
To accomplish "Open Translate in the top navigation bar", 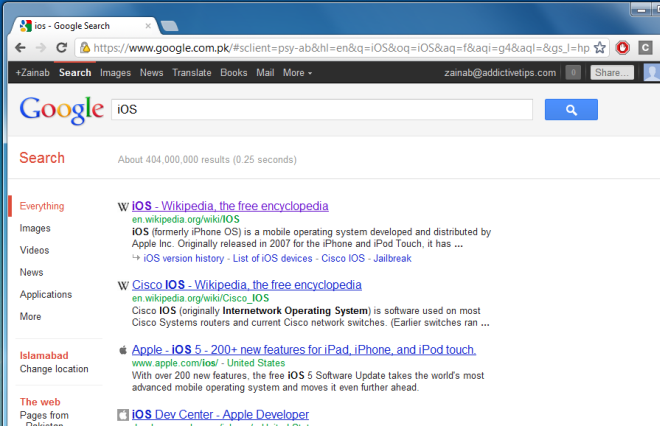I will point(192,73).
